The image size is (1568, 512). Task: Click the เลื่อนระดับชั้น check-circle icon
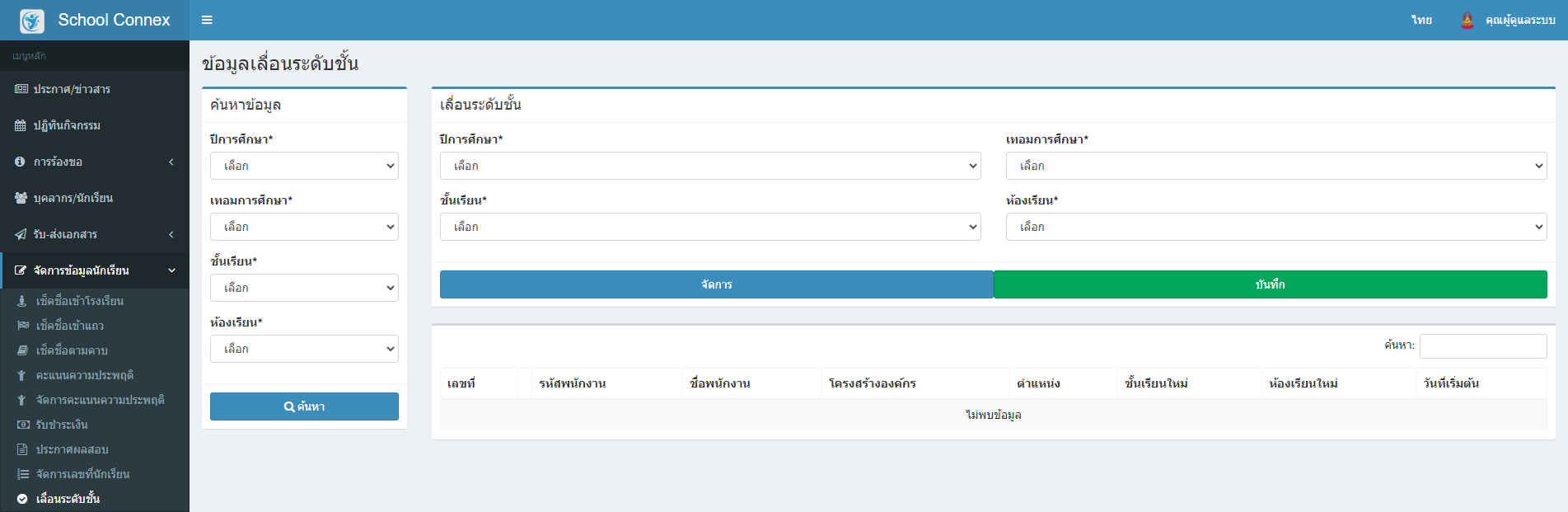click(22, 499)
